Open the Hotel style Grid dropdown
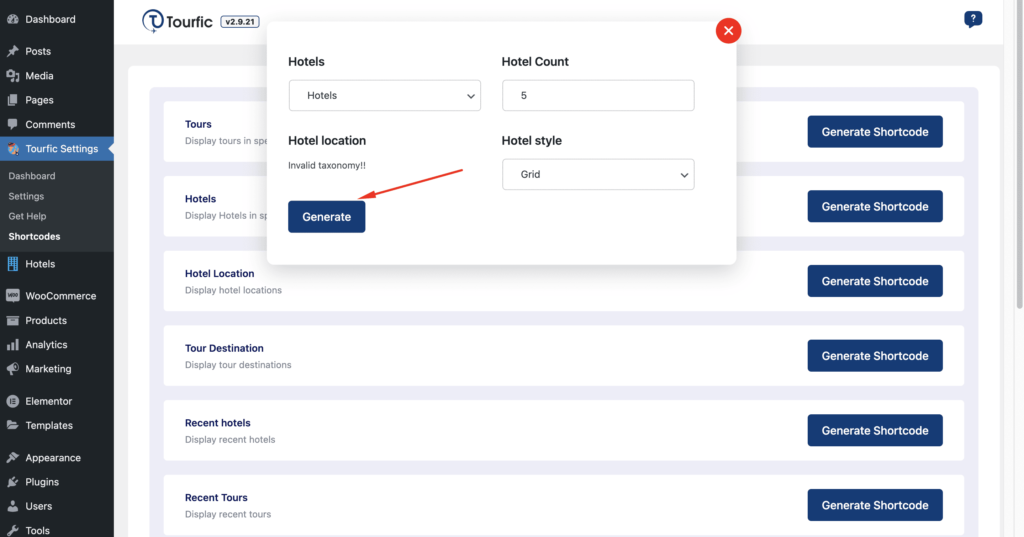The height and width of the screenshot is (537, 1024). pyautogui.click(x=598, y=174)
